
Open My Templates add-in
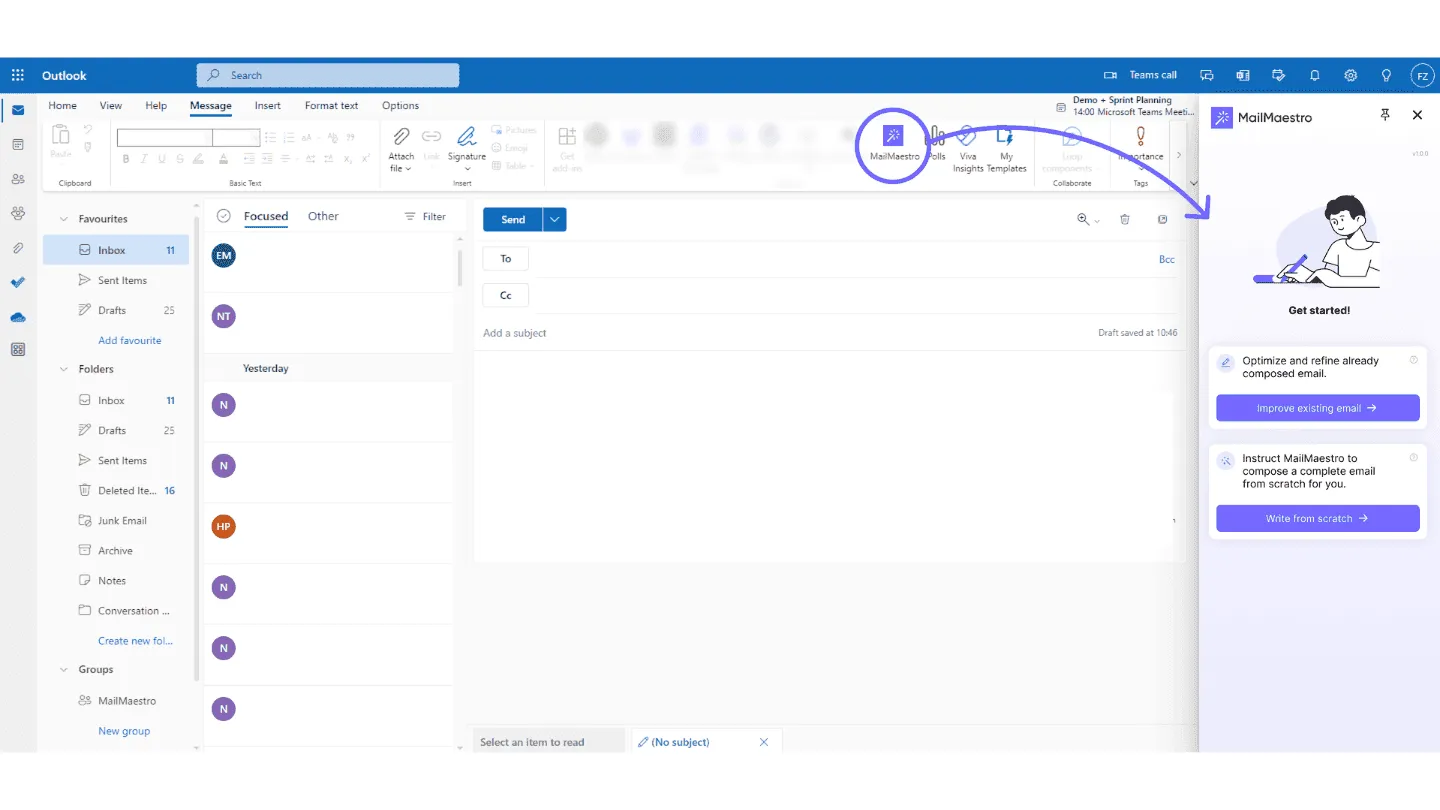(x=1006, y=140)
